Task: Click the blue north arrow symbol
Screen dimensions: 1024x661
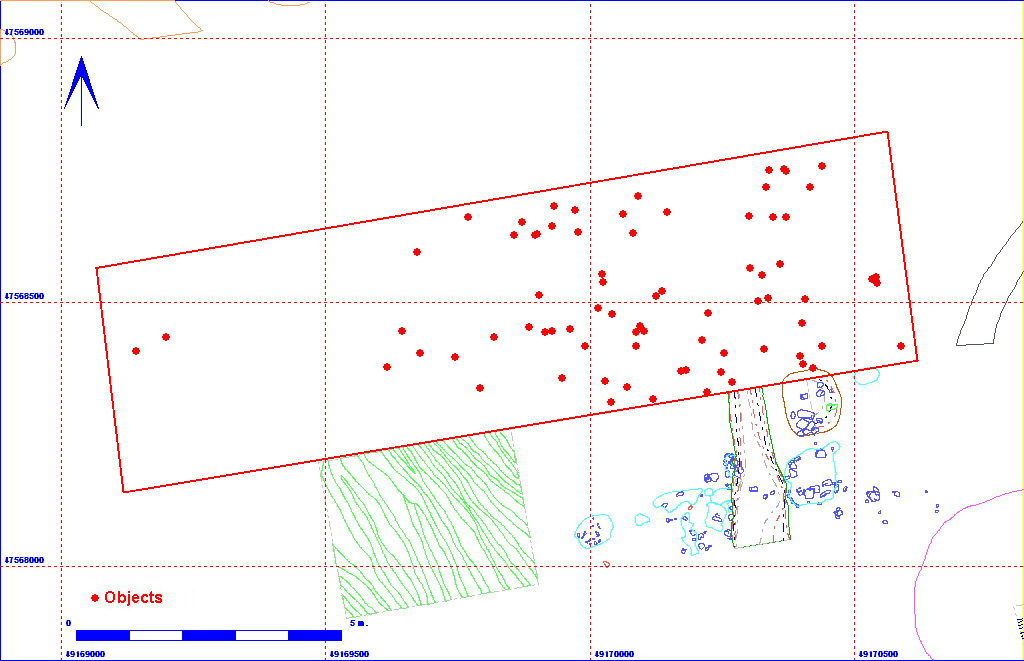Action: [x=81, y=90]
